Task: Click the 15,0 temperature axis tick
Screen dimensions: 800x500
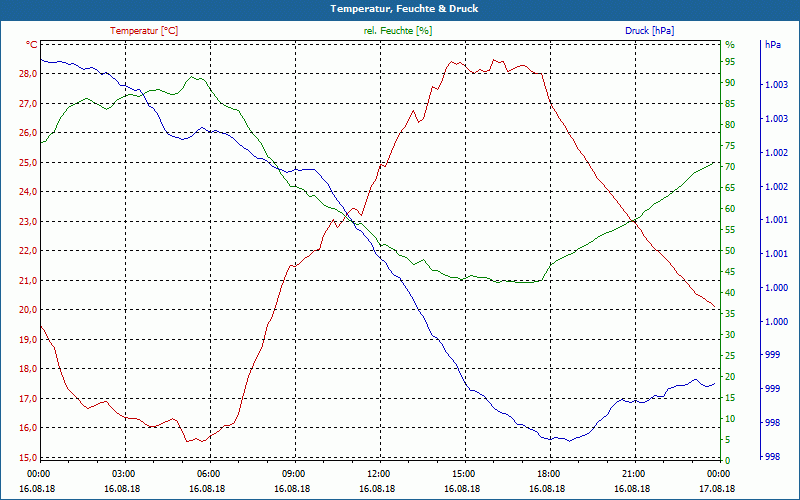Action: coord(28,457)
